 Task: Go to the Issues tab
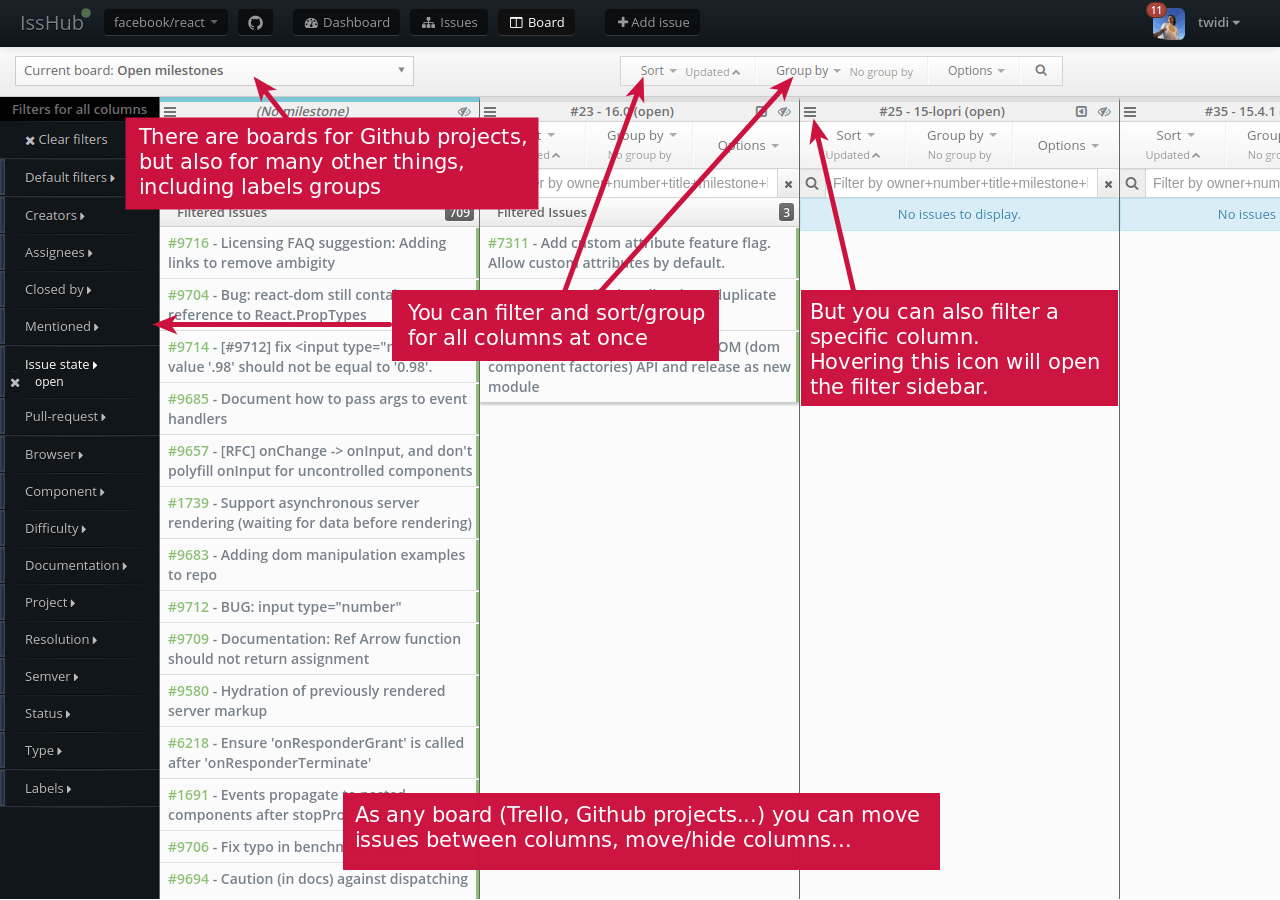pos(450,22)
